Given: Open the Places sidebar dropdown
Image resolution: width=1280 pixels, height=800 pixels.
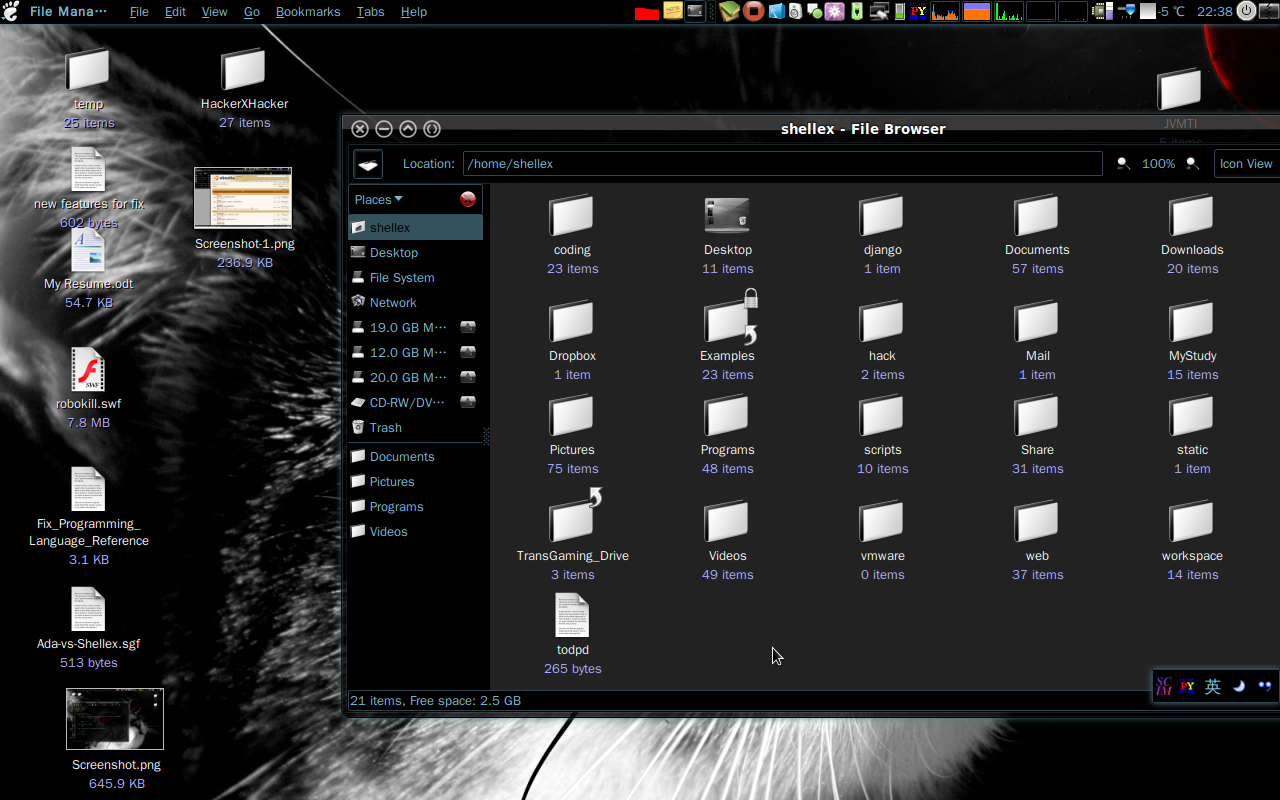Looking at the screenshot, I should [x=379, y=199].
